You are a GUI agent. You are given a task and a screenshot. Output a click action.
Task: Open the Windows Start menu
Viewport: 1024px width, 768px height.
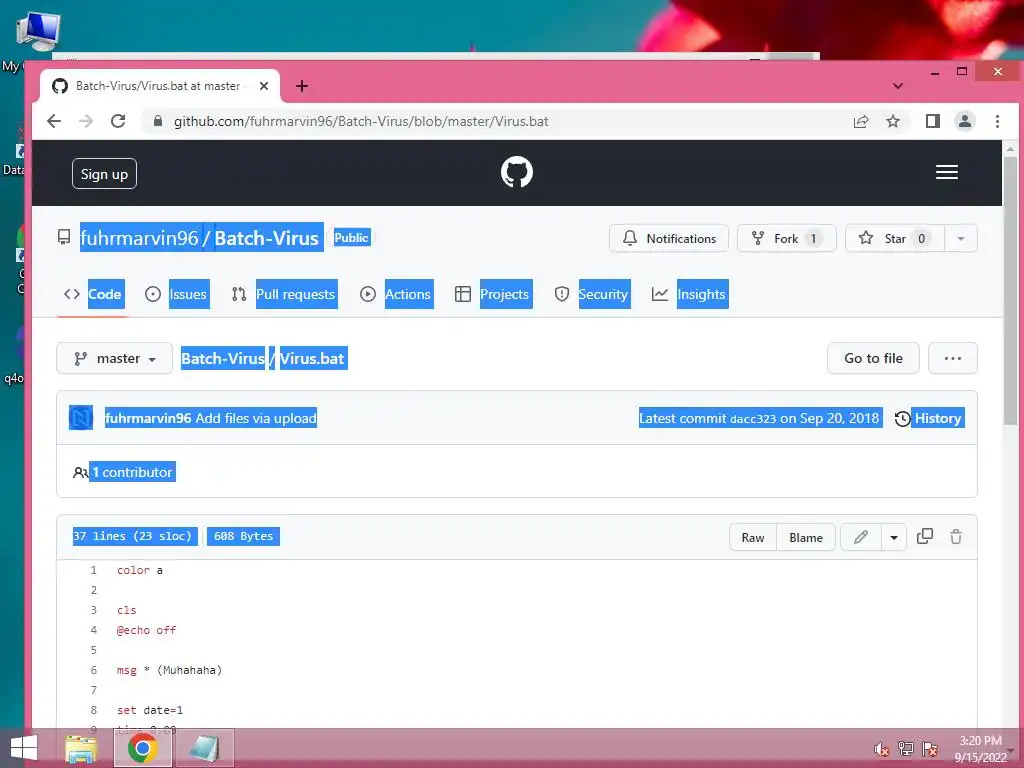point(24,748)
